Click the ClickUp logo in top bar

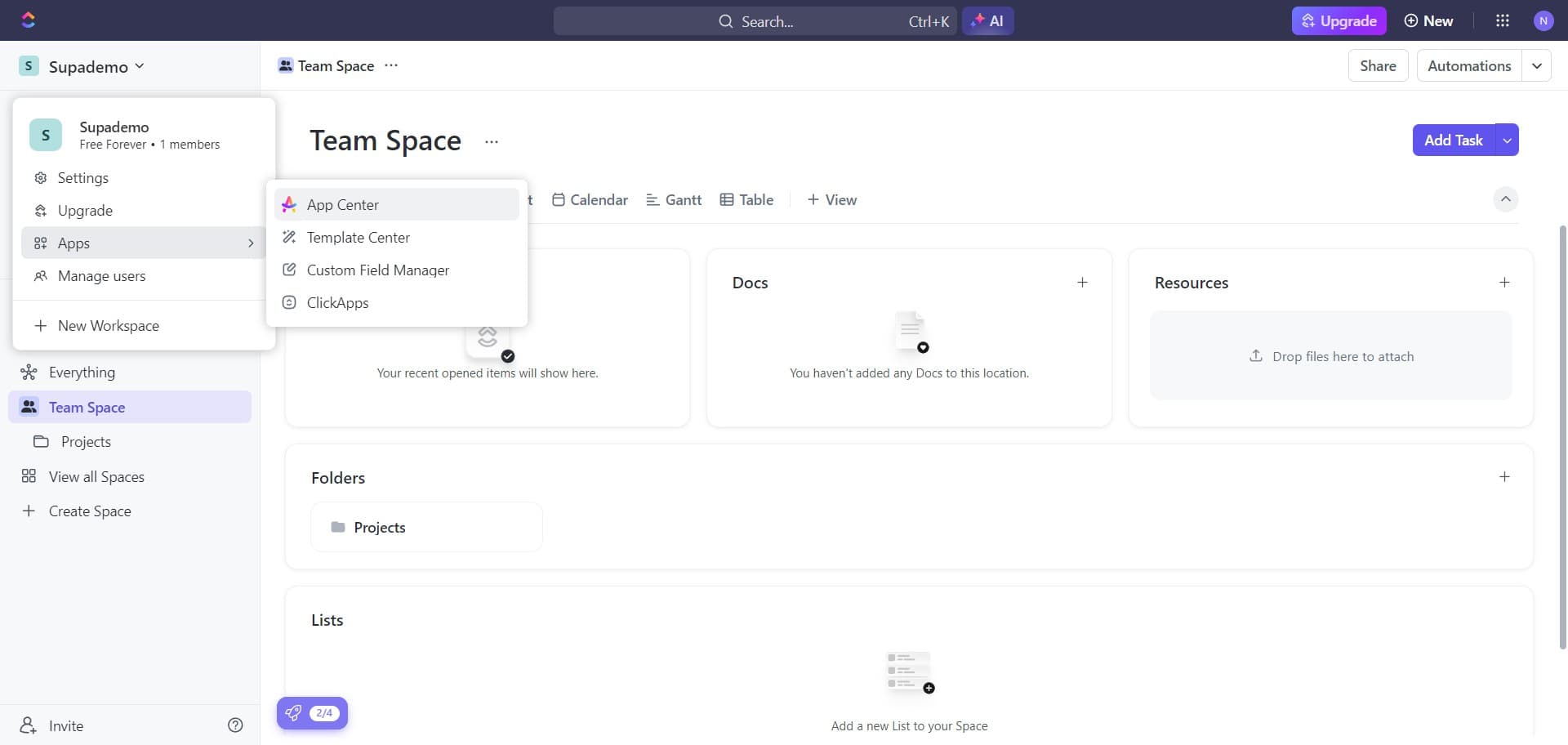(29, 20)
